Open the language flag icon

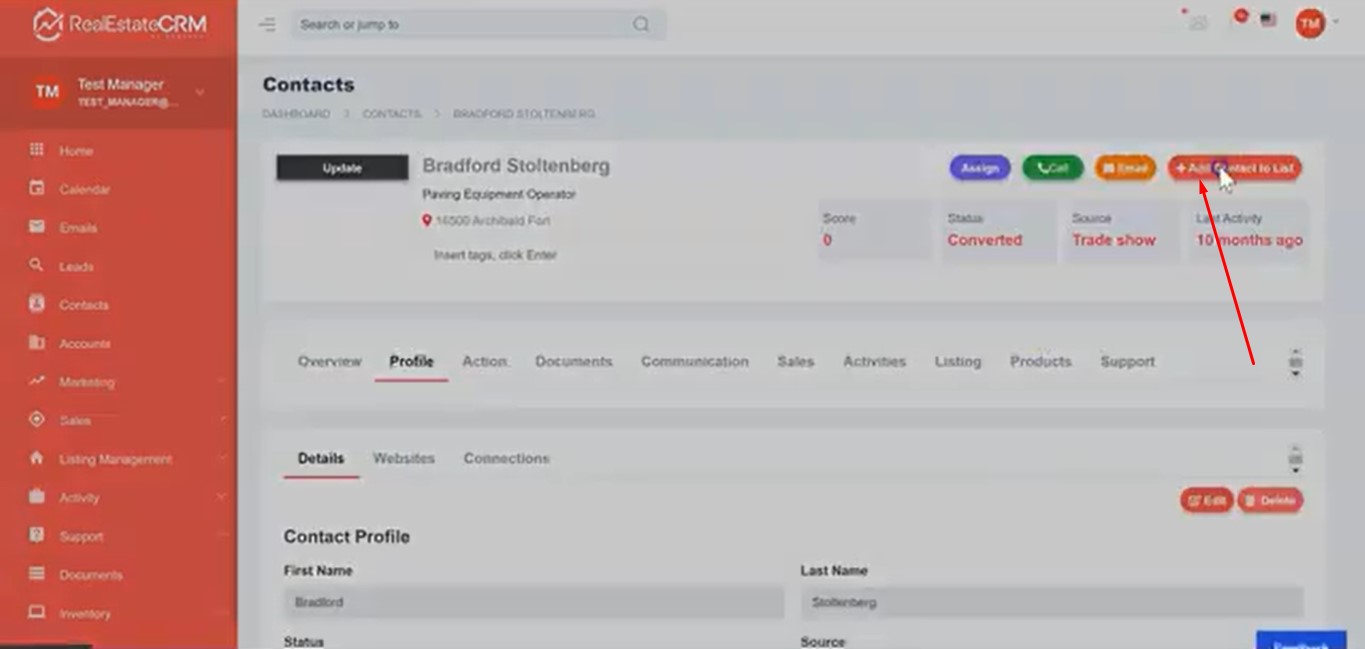[1268, 20]
